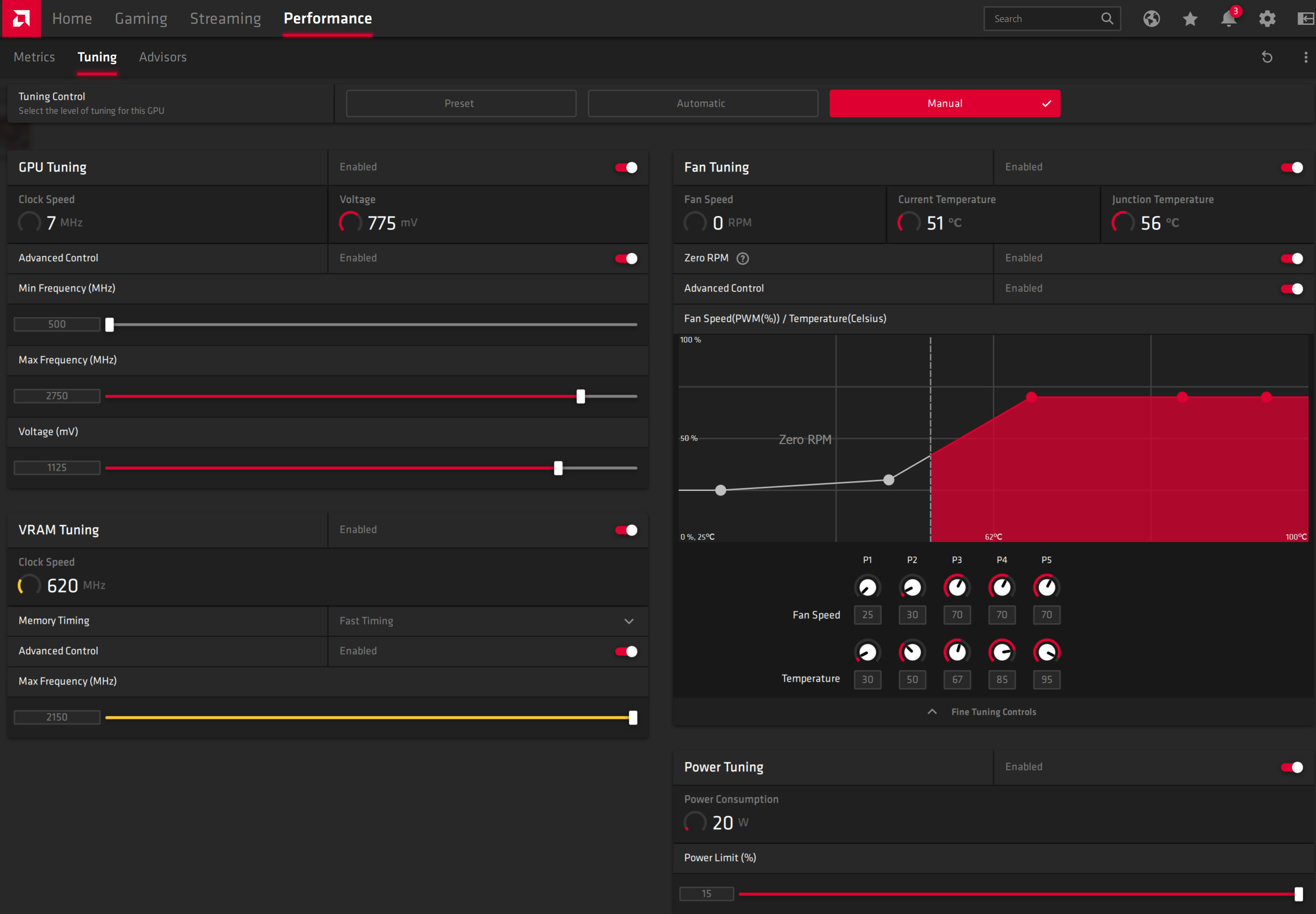
Task: Disable the GPU Tuning toggle
Action: coord(626,167)
